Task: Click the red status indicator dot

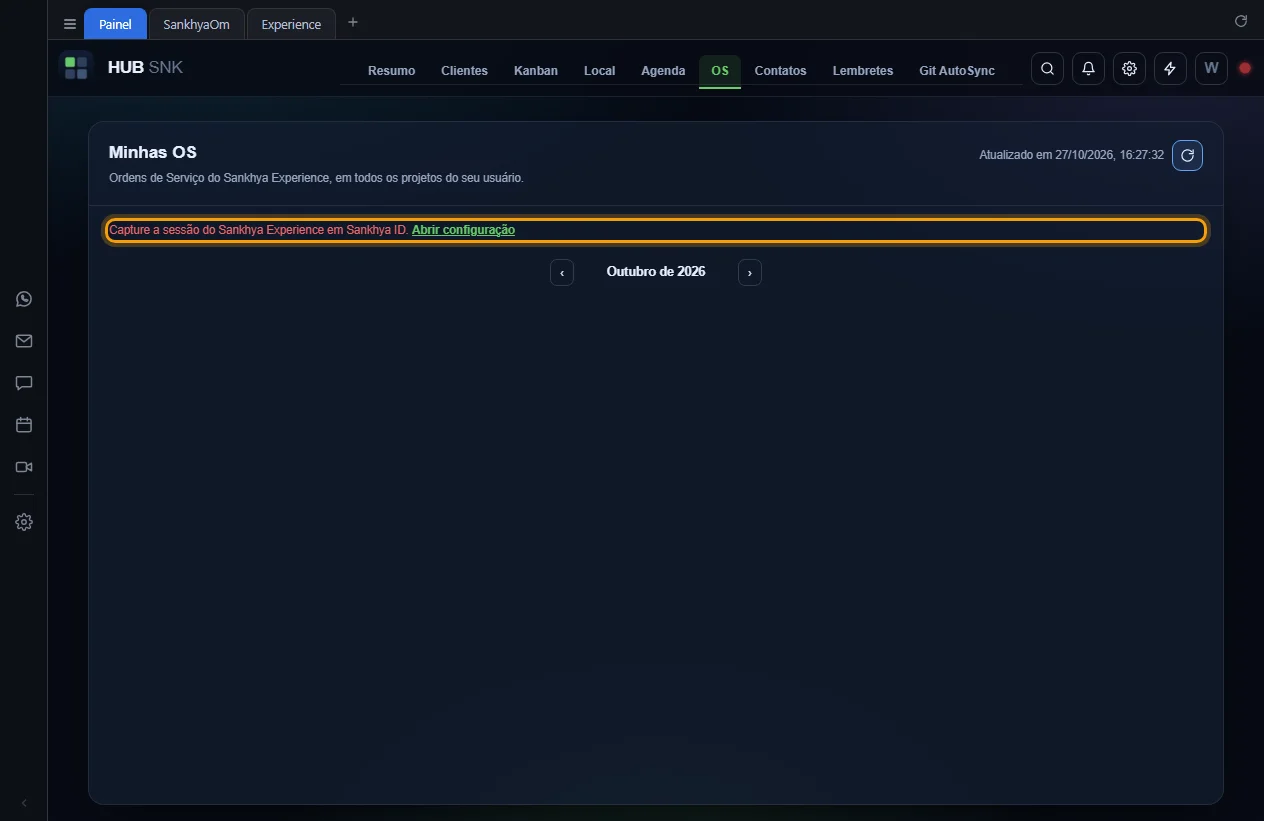Action: 1245,68
